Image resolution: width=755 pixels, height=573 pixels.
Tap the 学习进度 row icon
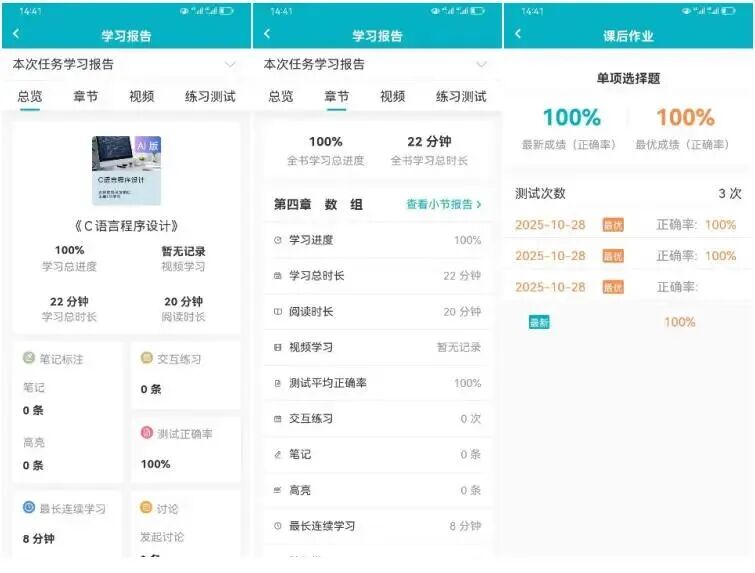pyautogui.click(x=277, y=240)
